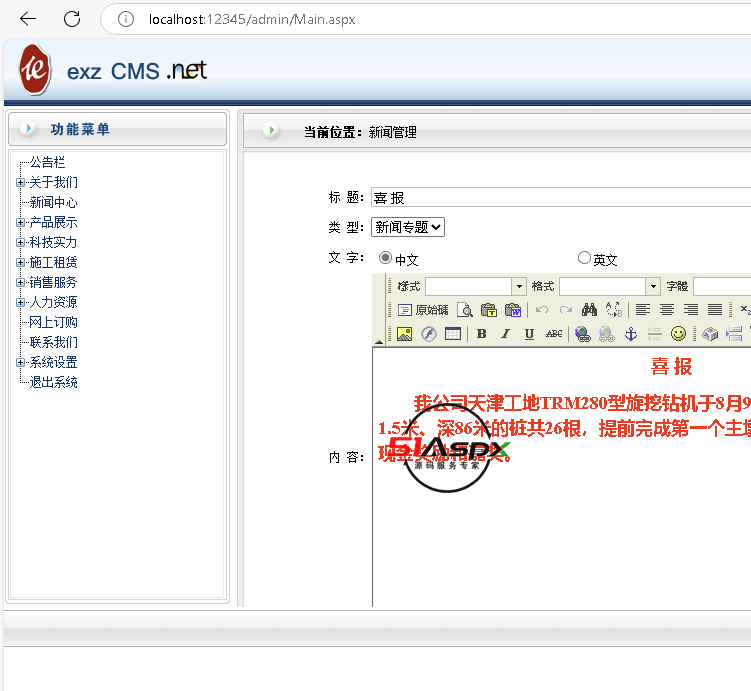Image resolution: width=751 pixels, height=691 pixels.
Task: Click the Insert Flash icon
Action: (429, 334)
